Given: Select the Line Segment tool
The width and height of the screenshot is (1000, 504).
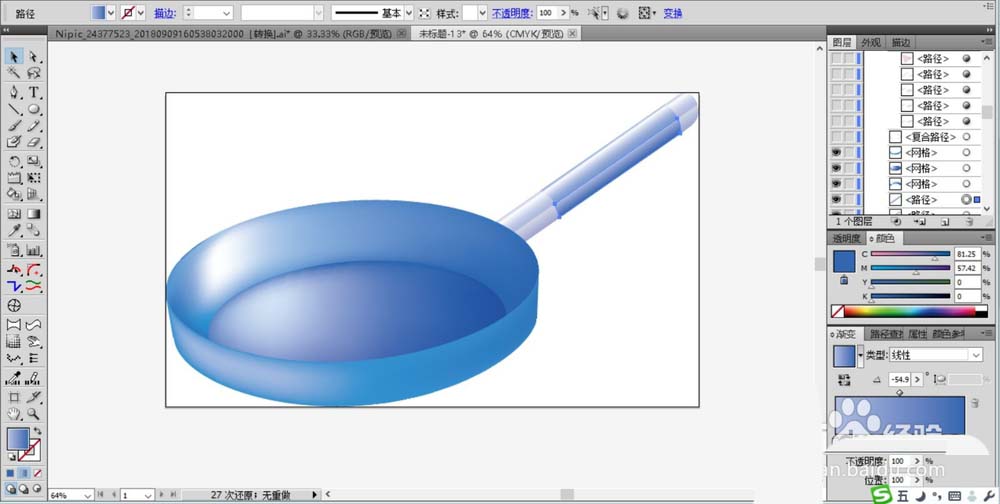Looking at the screenshot, I should (13, 109).
